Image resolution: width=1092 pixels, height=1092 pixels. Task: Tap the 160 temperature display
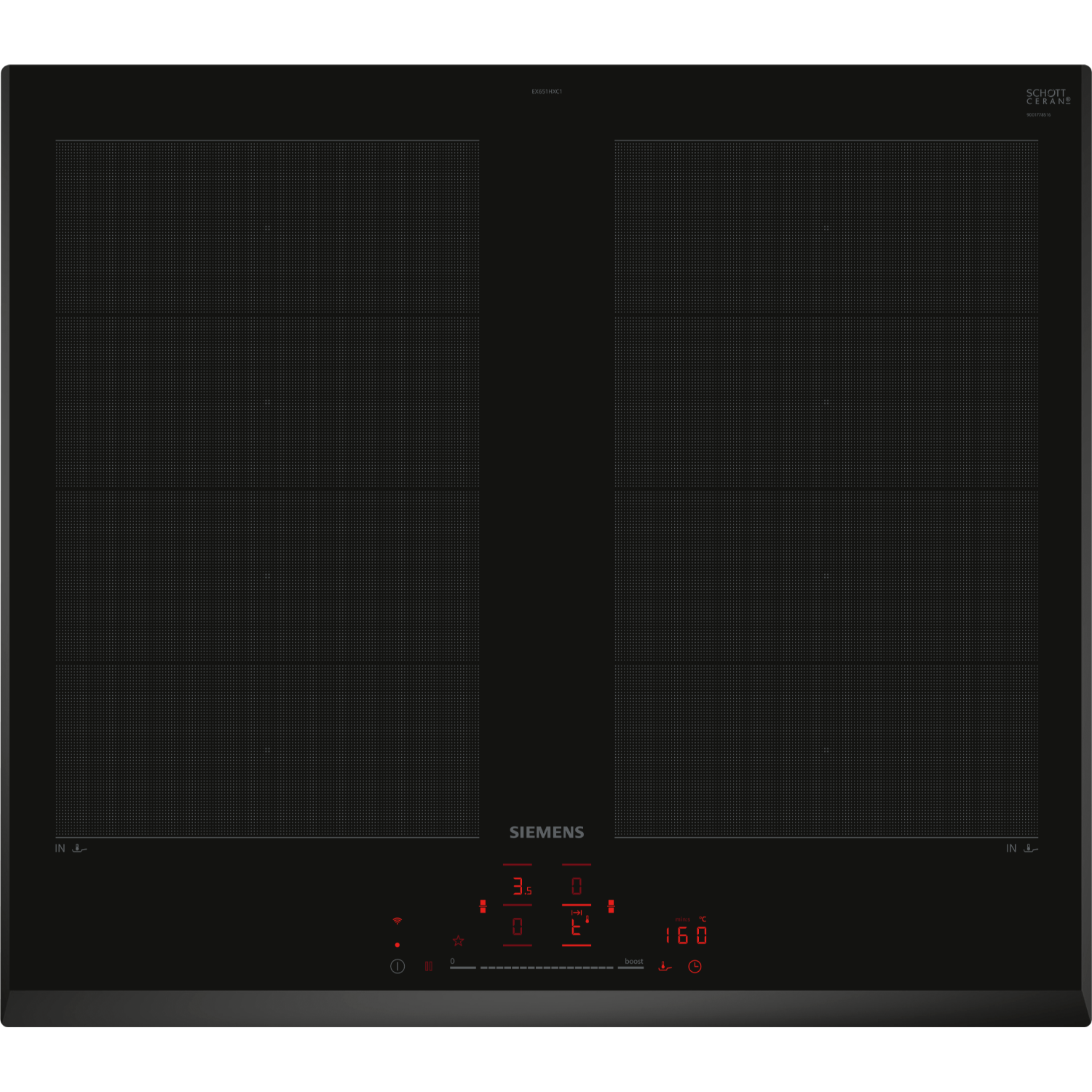click(x=687, y=935)
